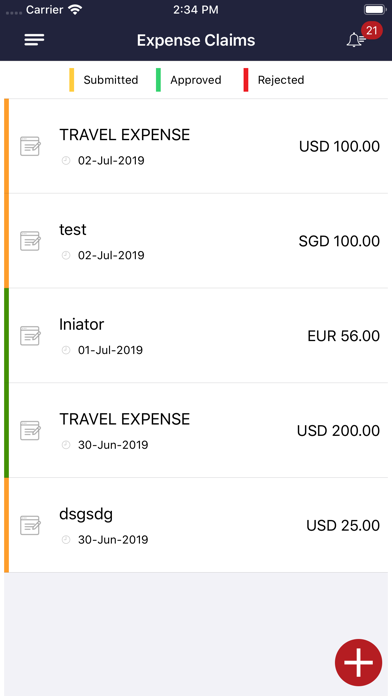Viewport: 392px width, 696px height.
Task: Select the green Approved color swatch
Action: tap(158, 80)
